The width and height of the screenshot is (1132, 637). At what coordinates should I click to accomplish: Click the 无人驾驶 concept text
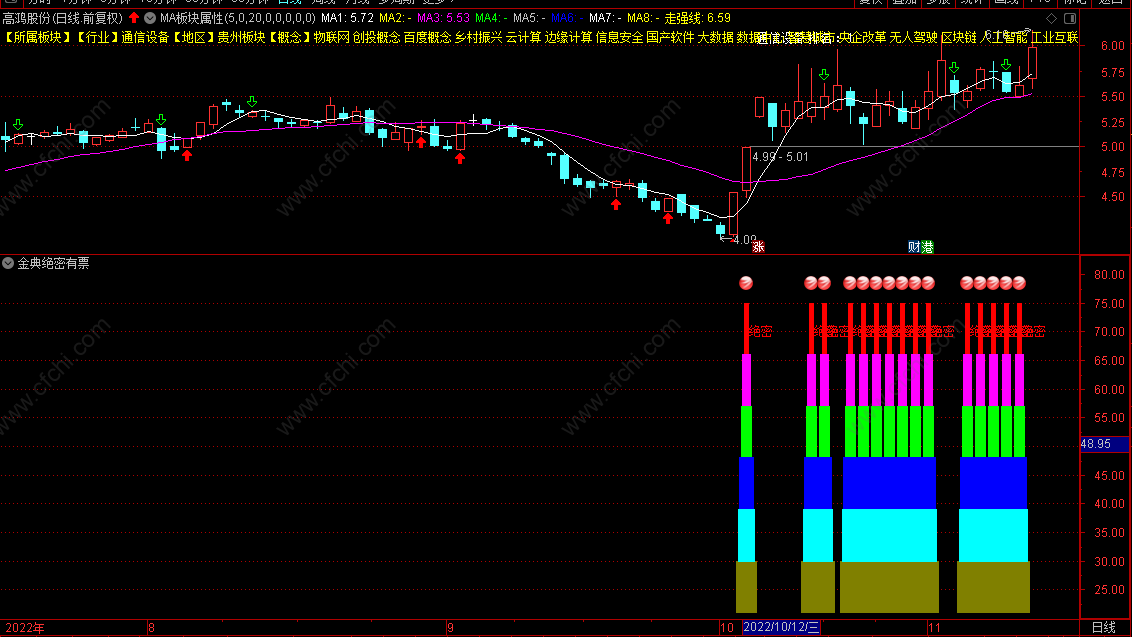[914, 37]
